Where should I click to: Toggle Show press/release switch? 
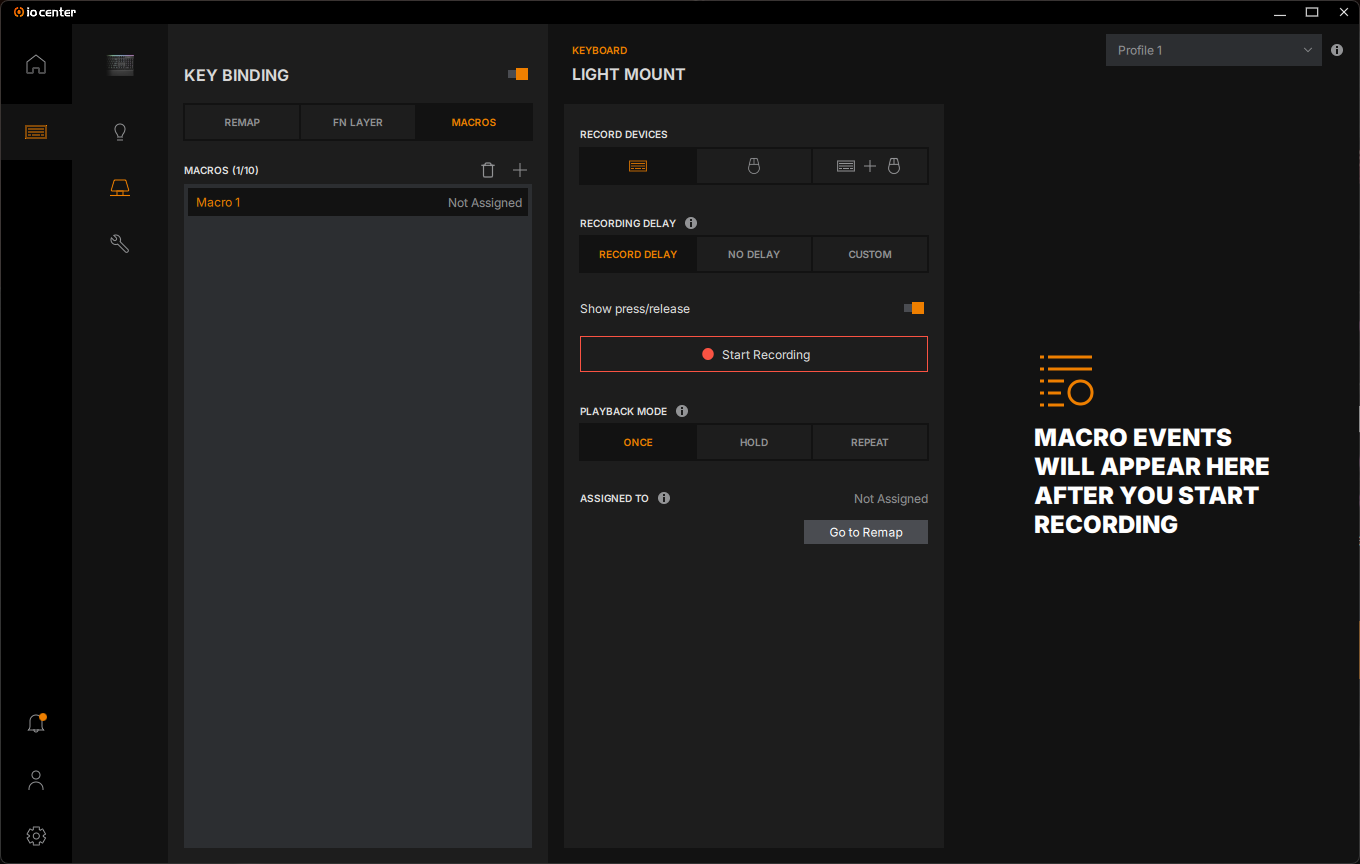tap(914, 308)
